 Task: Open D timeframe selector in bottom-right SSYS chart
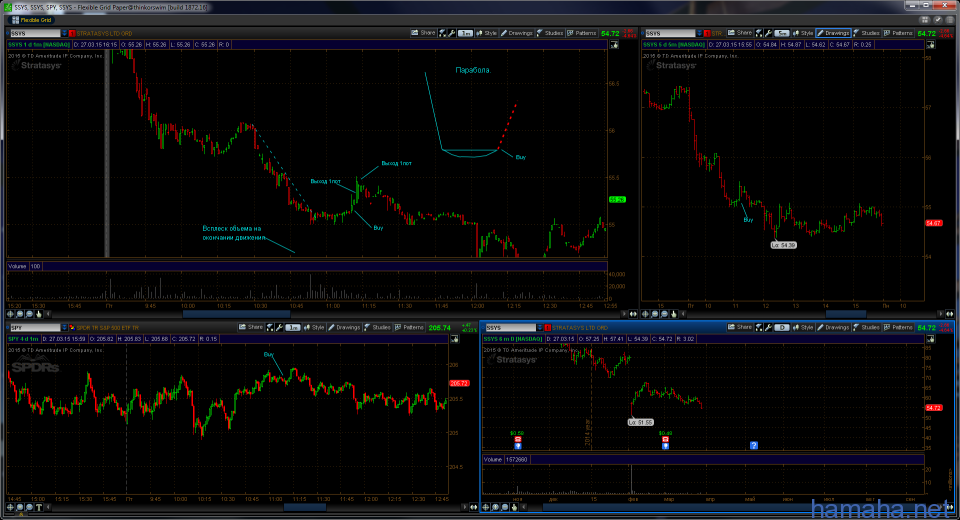(x=782, y=328)
